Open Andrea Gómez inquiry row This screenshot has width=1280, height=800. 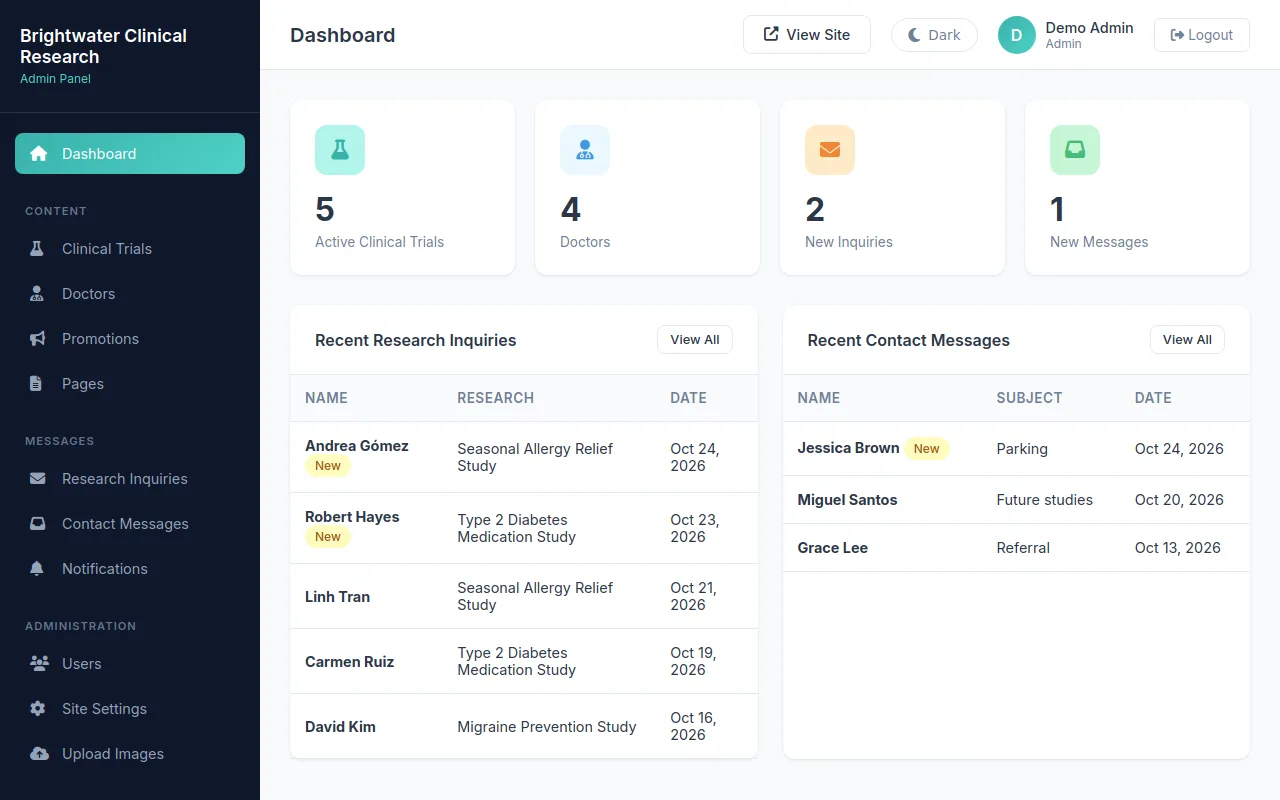click(x=524, y=457)
